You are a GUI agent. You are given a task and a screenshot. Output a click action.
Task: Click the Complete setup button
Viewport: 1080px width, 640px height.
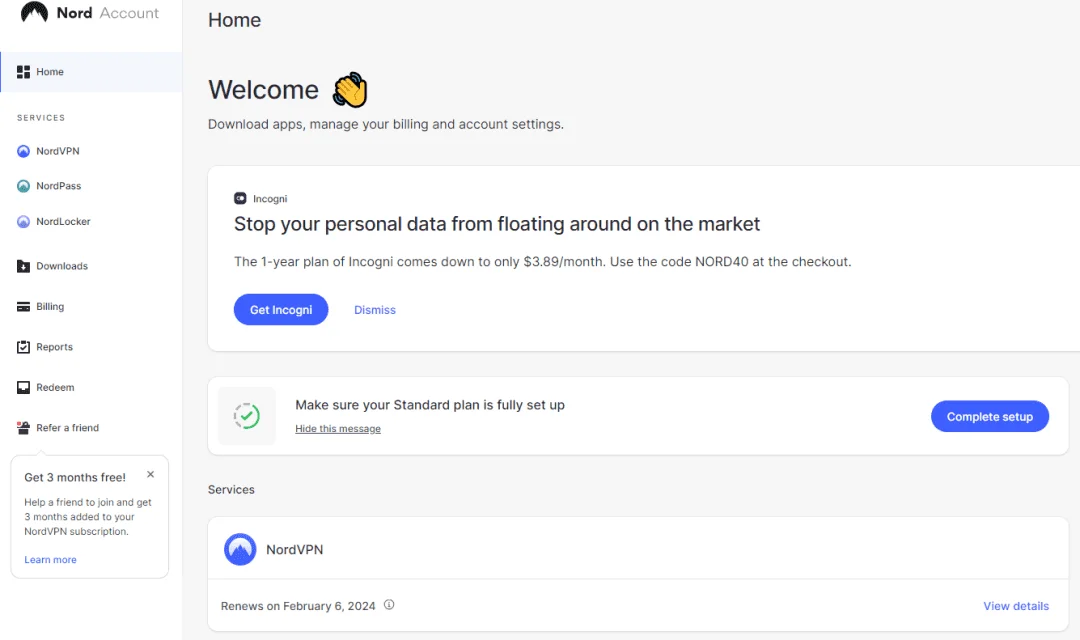click(x=990, y=416)
